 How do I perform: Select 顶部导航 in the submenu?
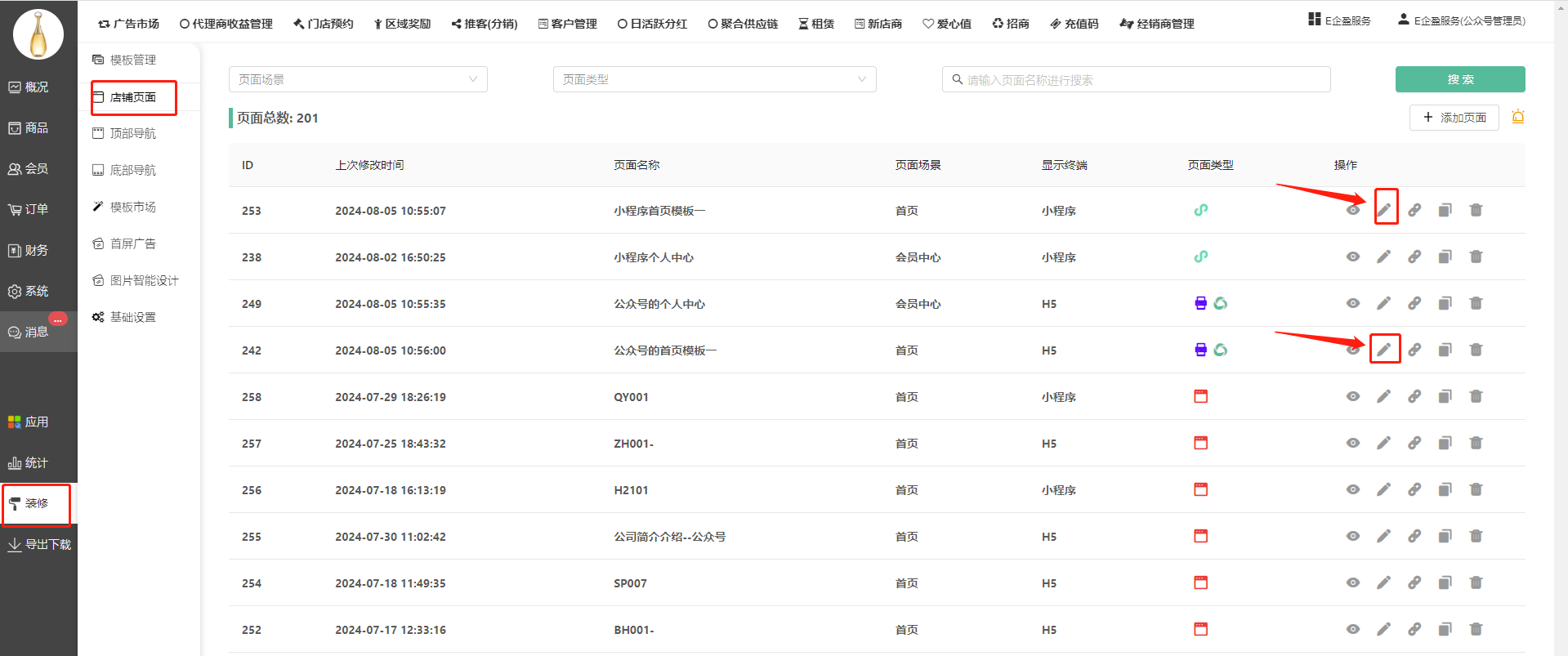click(x=132, y=133)
